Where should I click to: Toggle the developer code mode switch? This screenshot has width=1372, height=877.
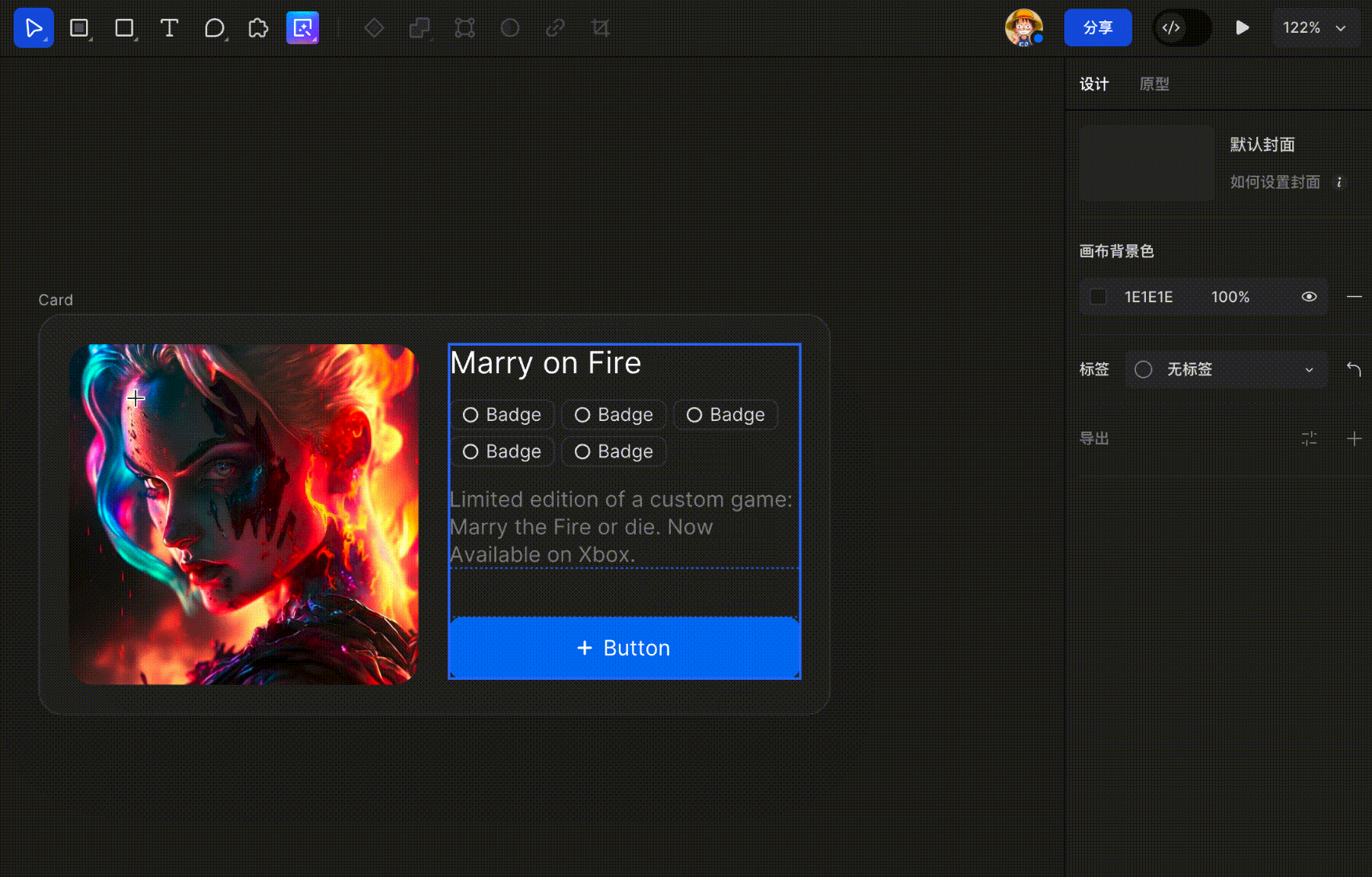point(1182,28)
